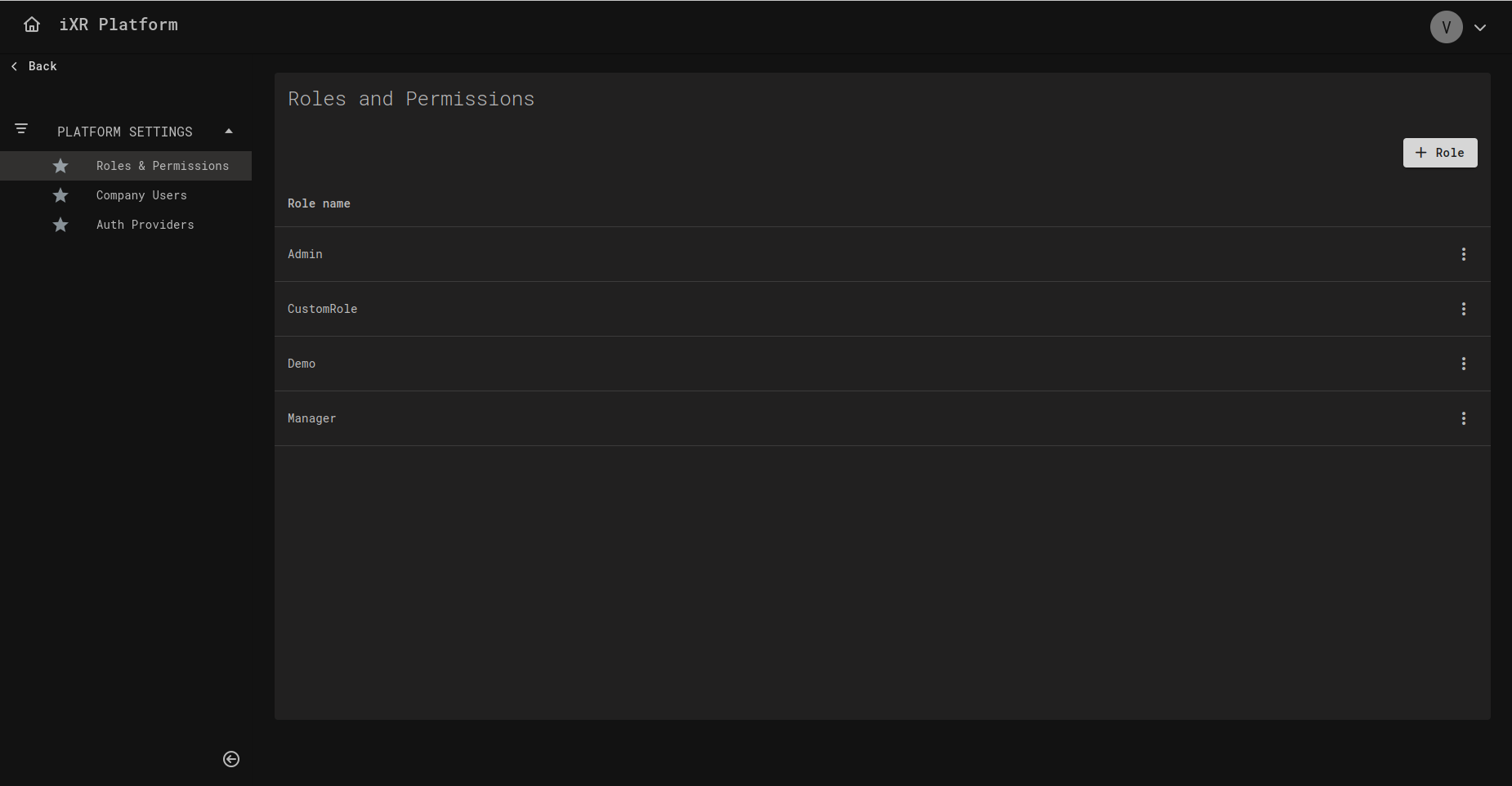Click the home icon in header

point(32,25)
